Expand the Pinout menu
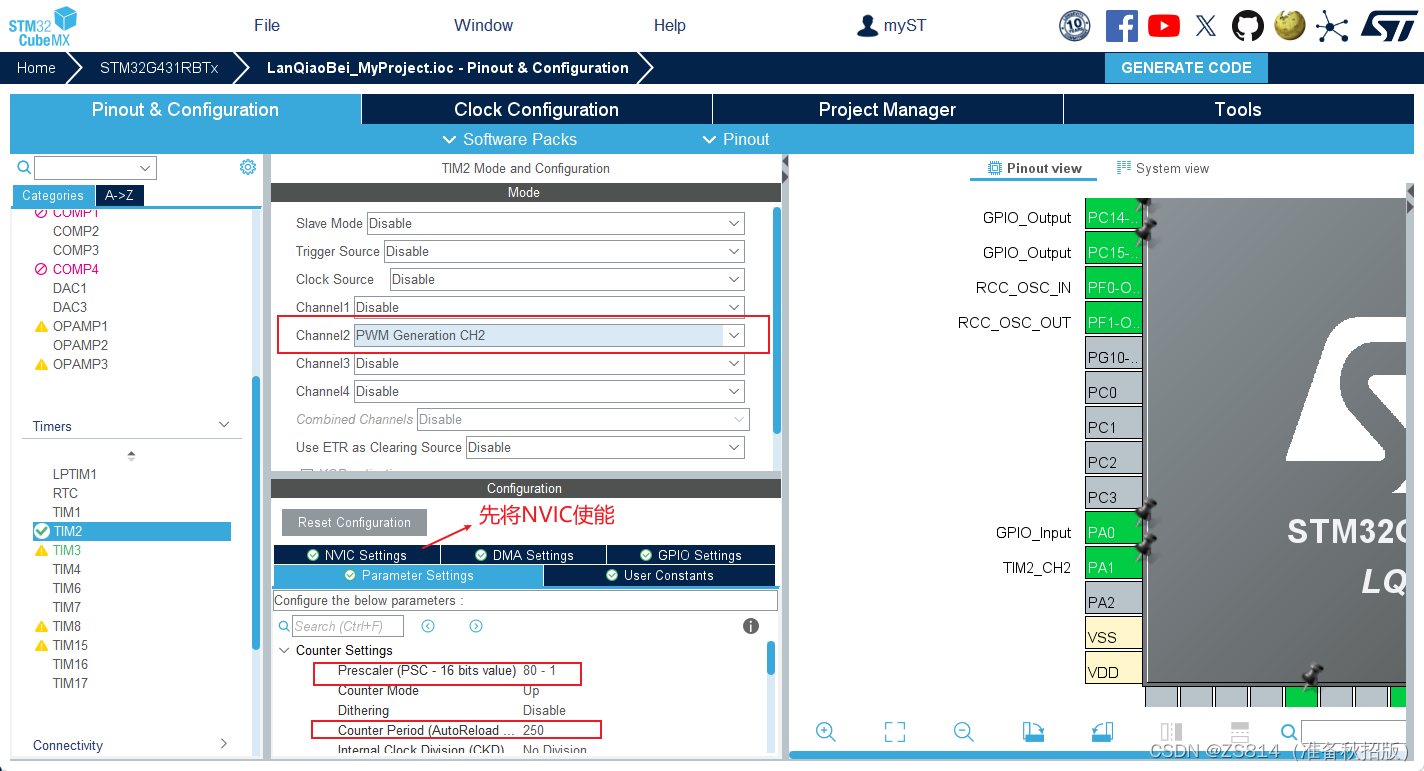 736,139
